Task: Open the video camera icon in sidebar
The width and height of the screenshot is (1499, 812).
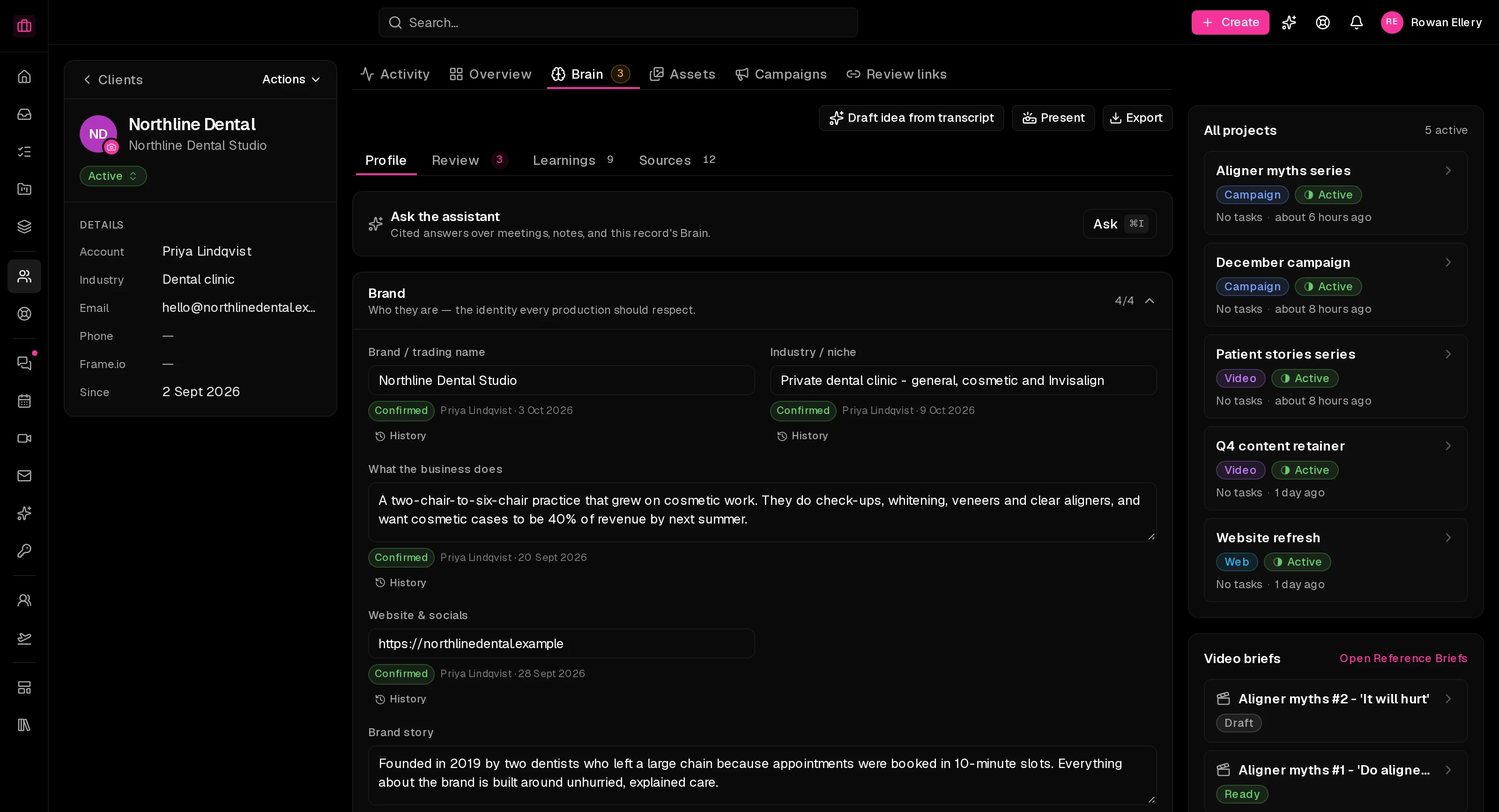Action: [24, 439]
